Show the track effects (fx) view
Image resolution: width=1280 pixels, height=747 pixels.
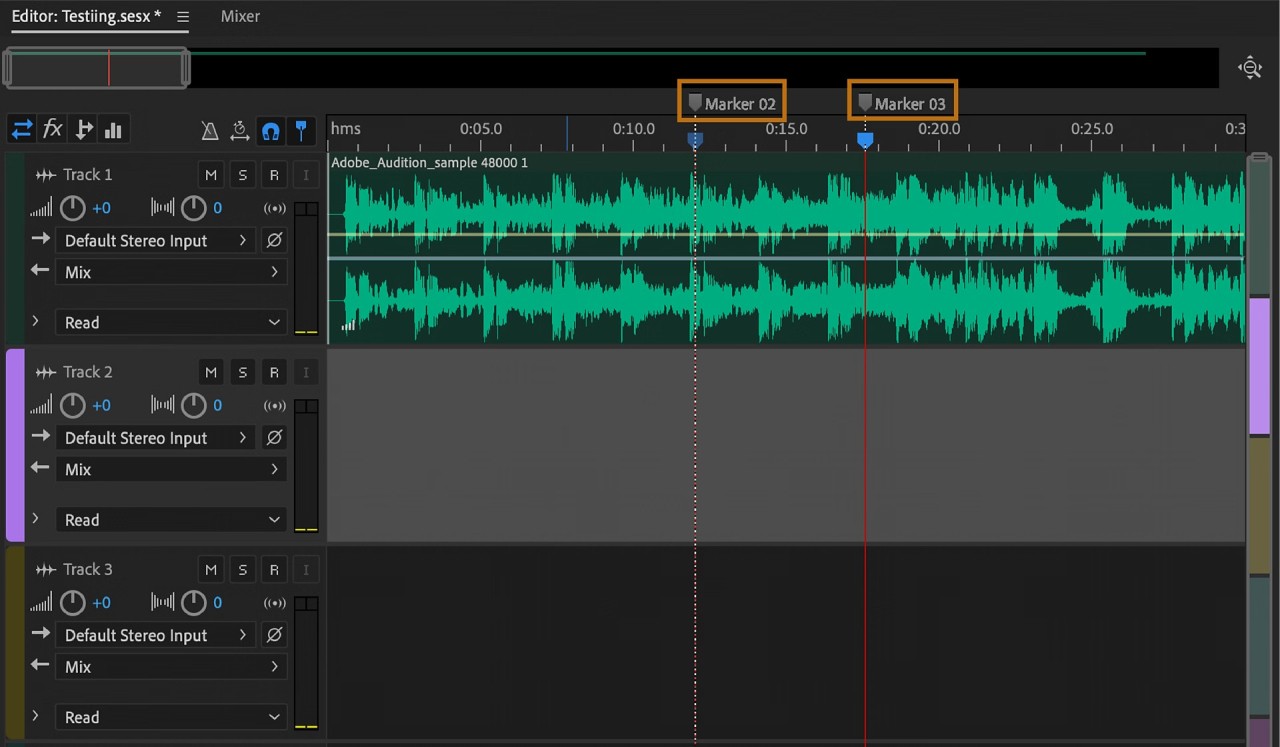click(52, 130)
